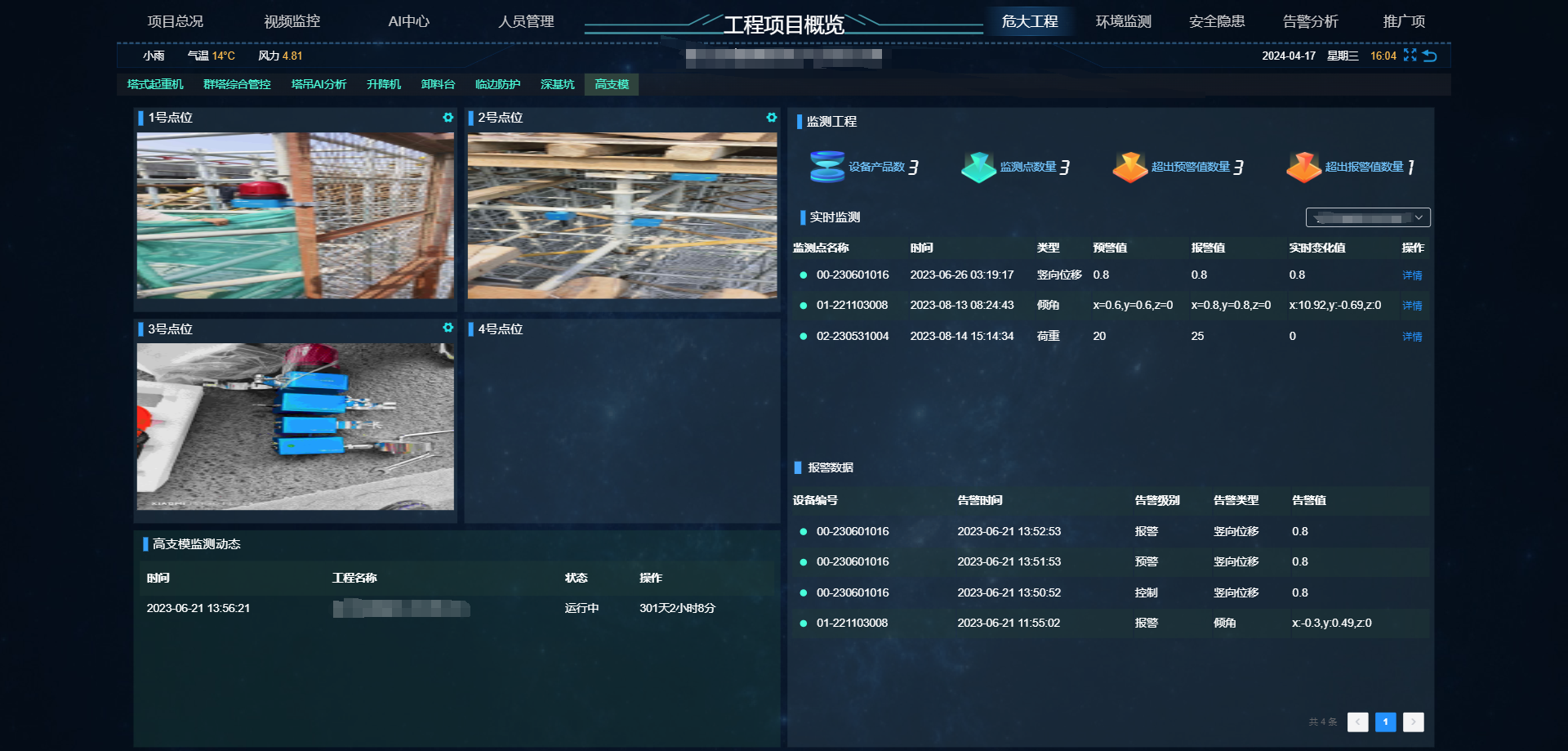Screen dimensions: 1568x751
Task: Open the 3号点位 sensor photo
Action: point(295,427)
